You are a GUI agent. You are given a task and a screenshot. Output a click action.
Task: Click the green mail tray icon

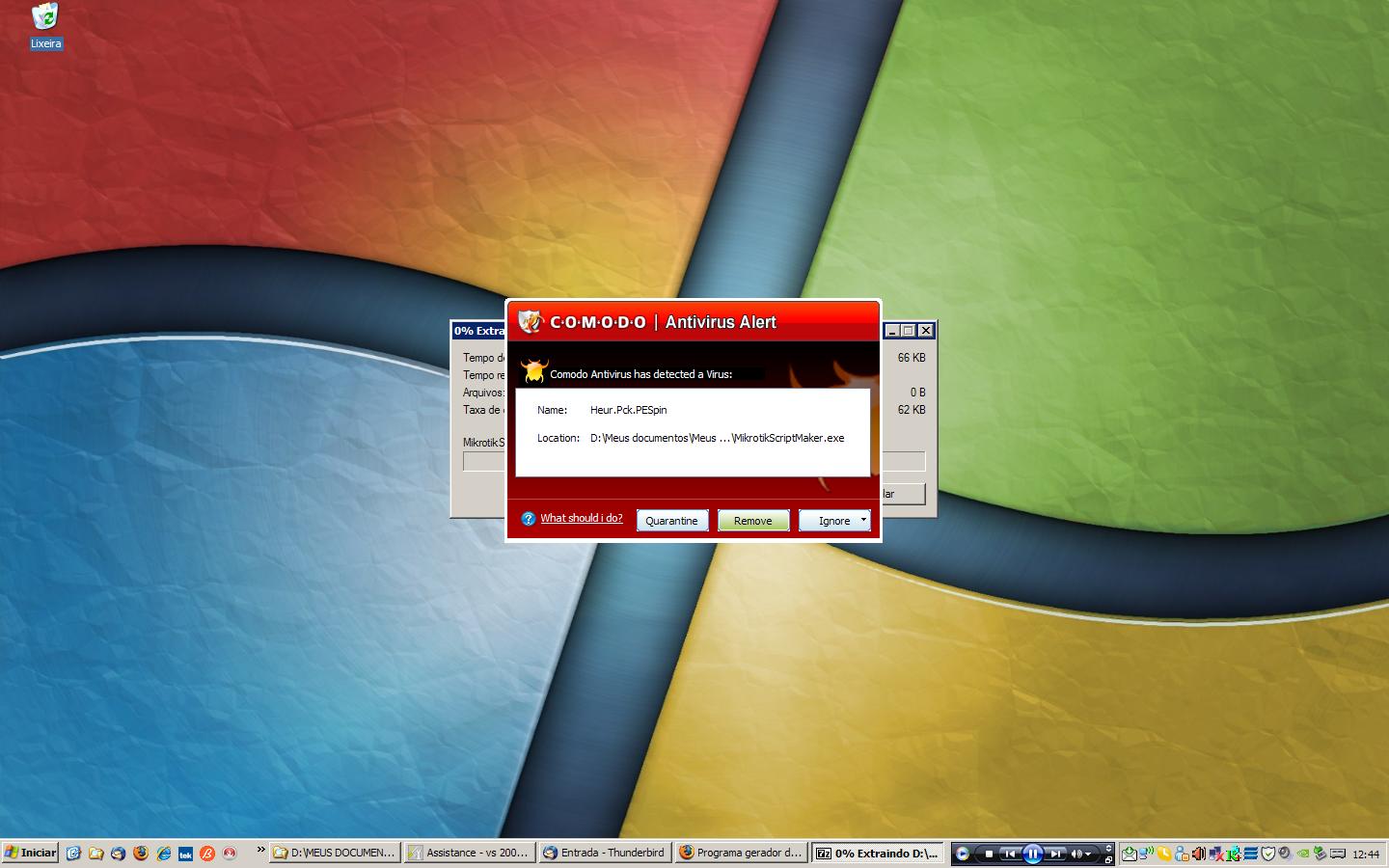[1130, 854]
